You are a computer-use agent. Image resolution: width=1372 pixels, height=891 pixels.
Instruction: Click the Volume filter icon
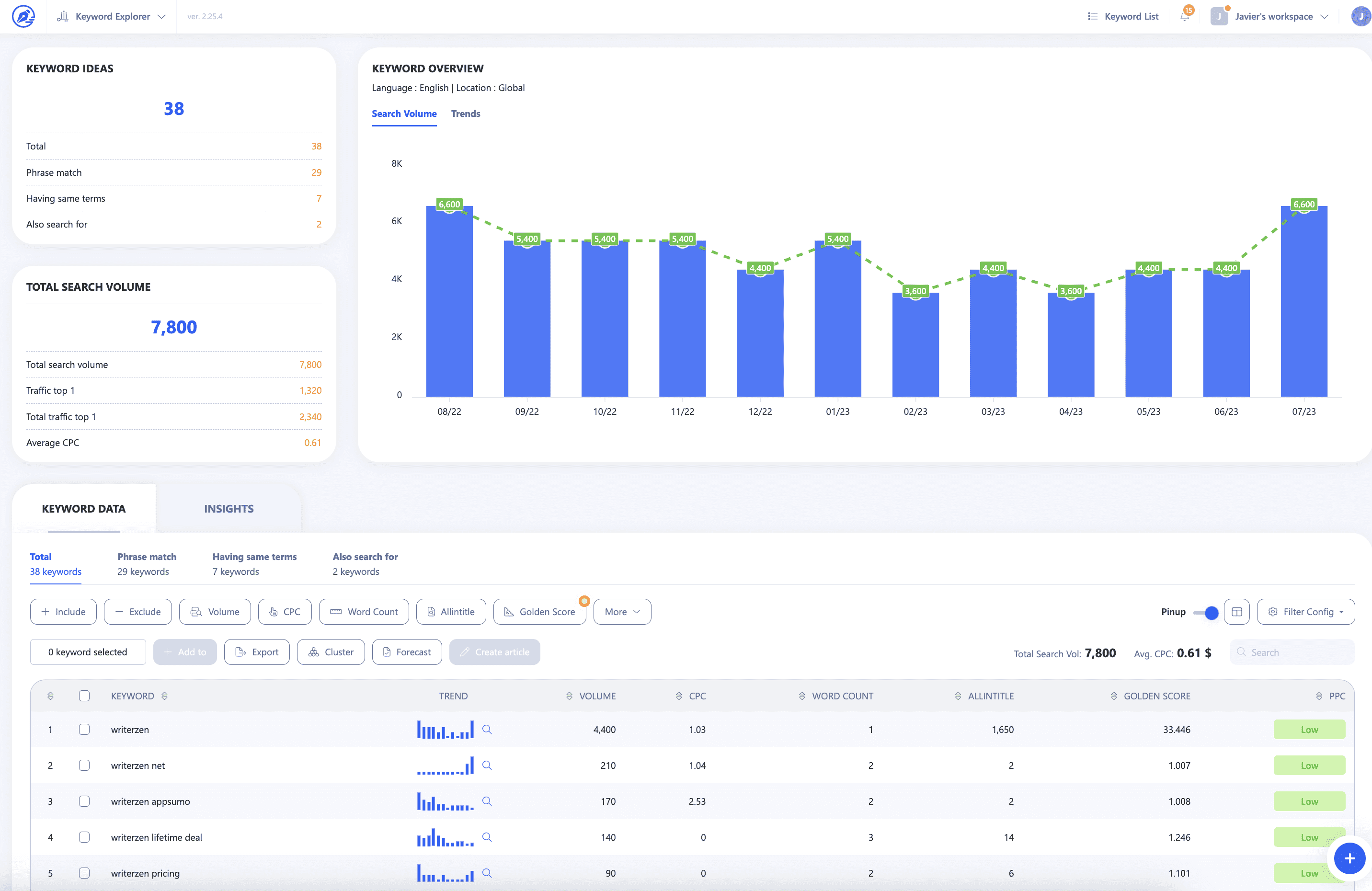pyautogui.click(x=214, y=611)
